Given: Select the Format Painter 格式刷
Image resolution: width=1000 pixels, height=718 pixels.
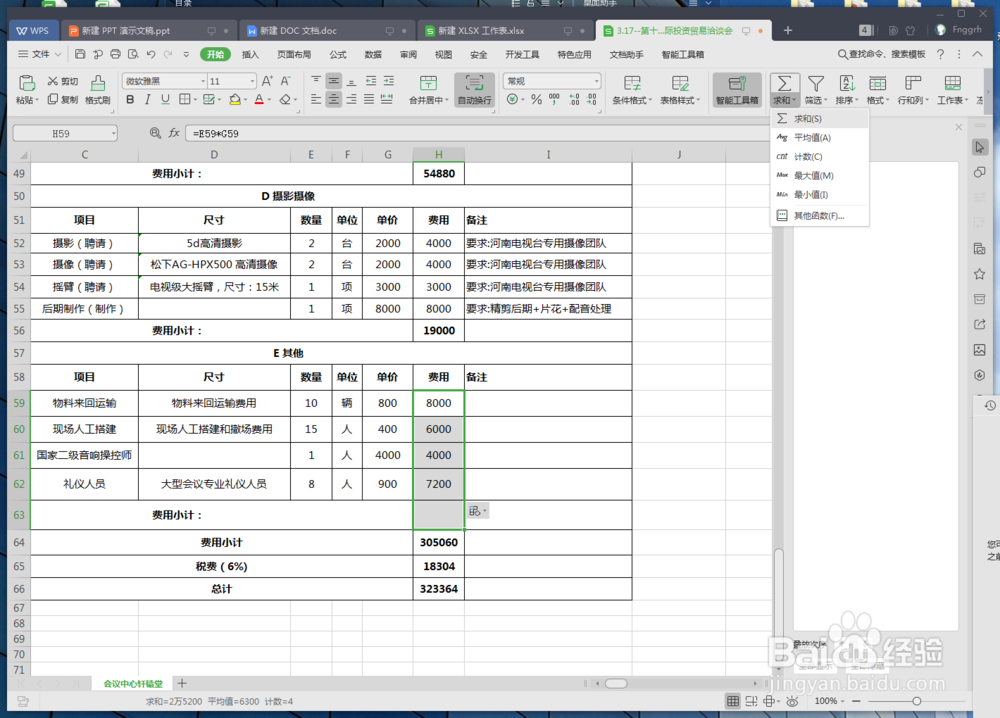Looking at the screenshot, I should pyautogui.click(x=98, y=89).
